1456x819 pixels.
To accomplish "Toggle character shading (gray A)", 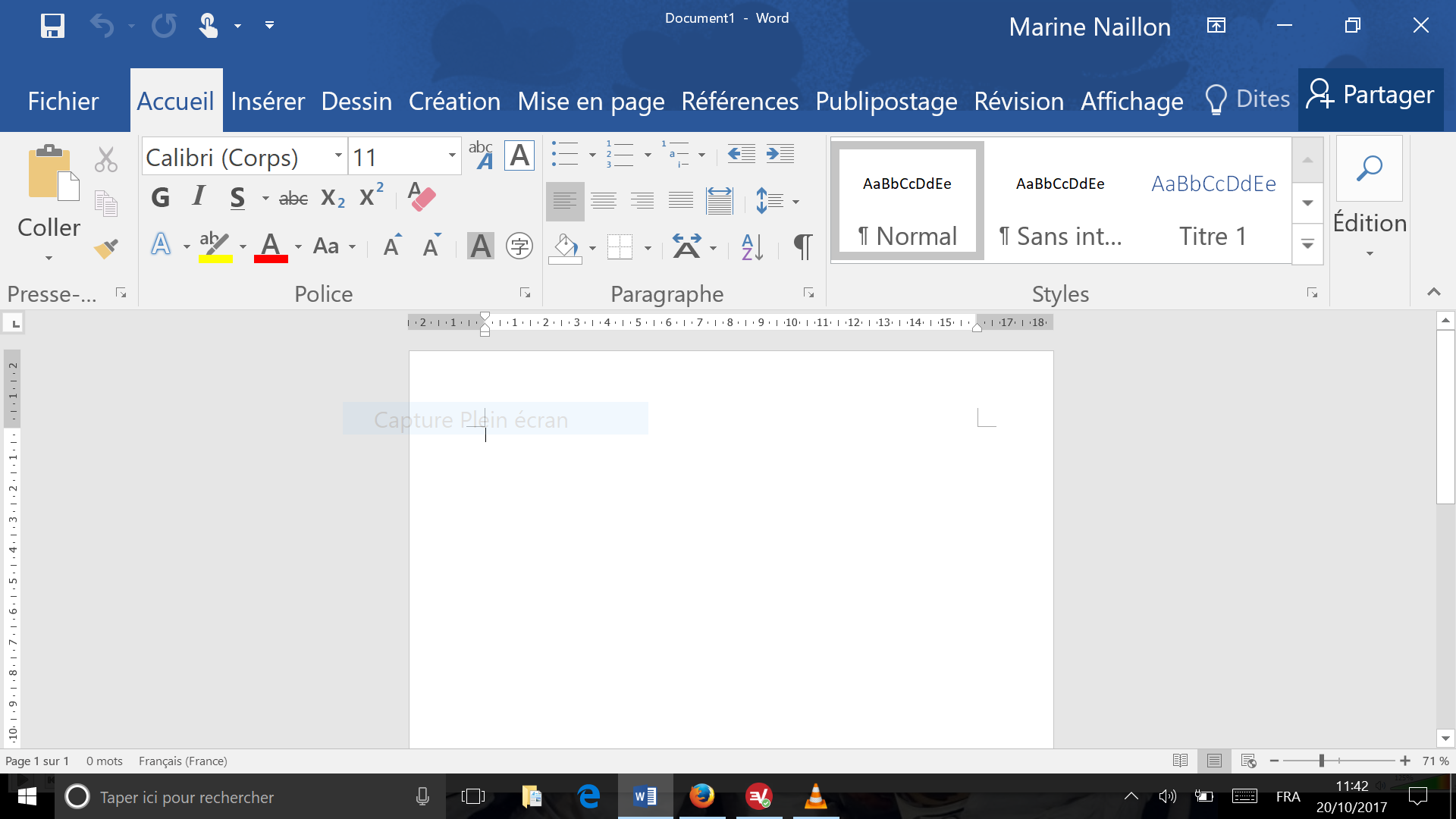I will point(481,246).
